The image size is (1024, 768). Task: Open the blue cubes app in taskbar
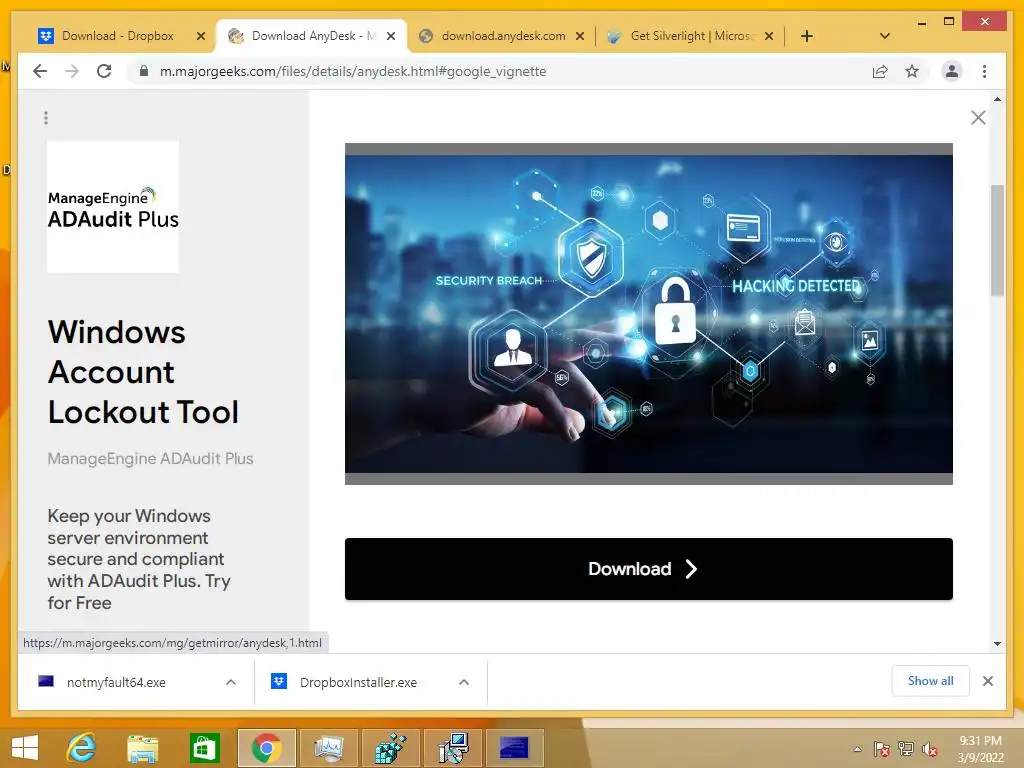point(391,748)
